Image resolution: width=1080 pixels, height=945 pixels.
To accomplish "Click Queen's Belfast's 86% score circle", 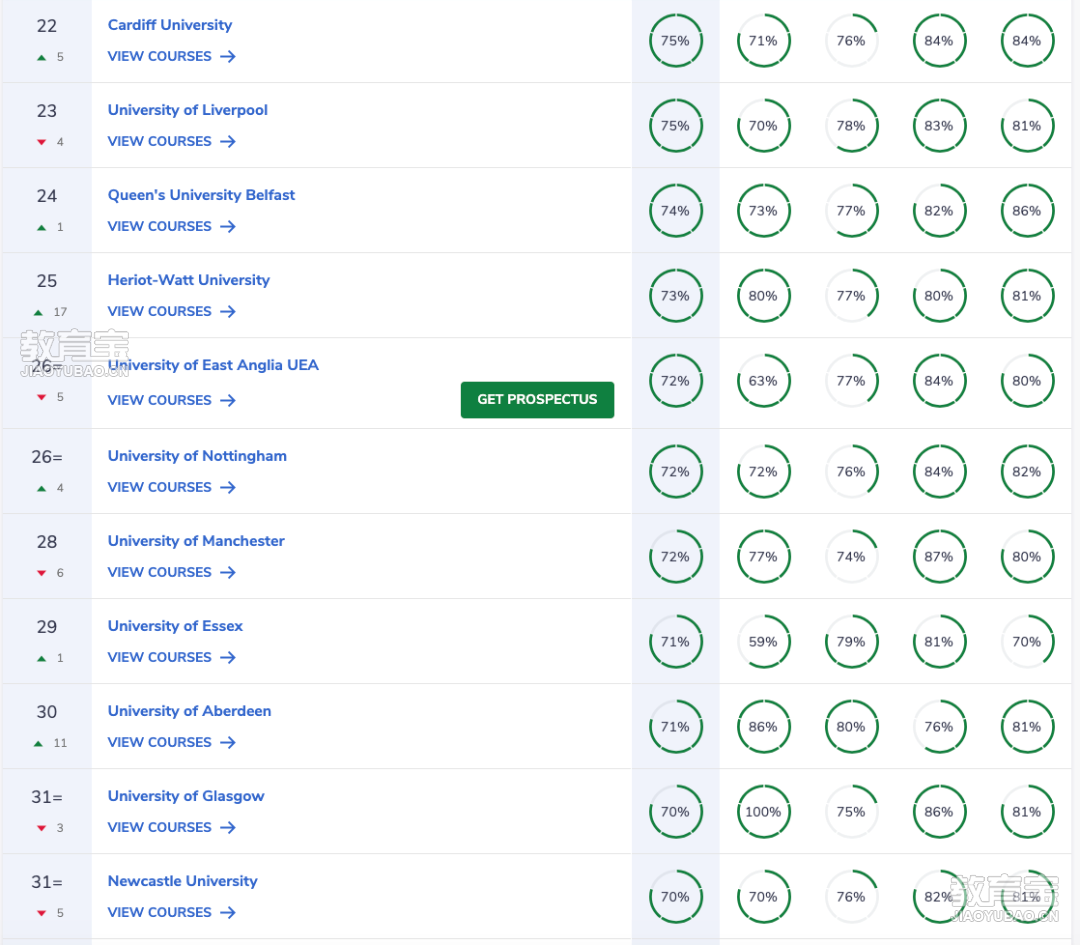I will click(x=1027, y=211).
